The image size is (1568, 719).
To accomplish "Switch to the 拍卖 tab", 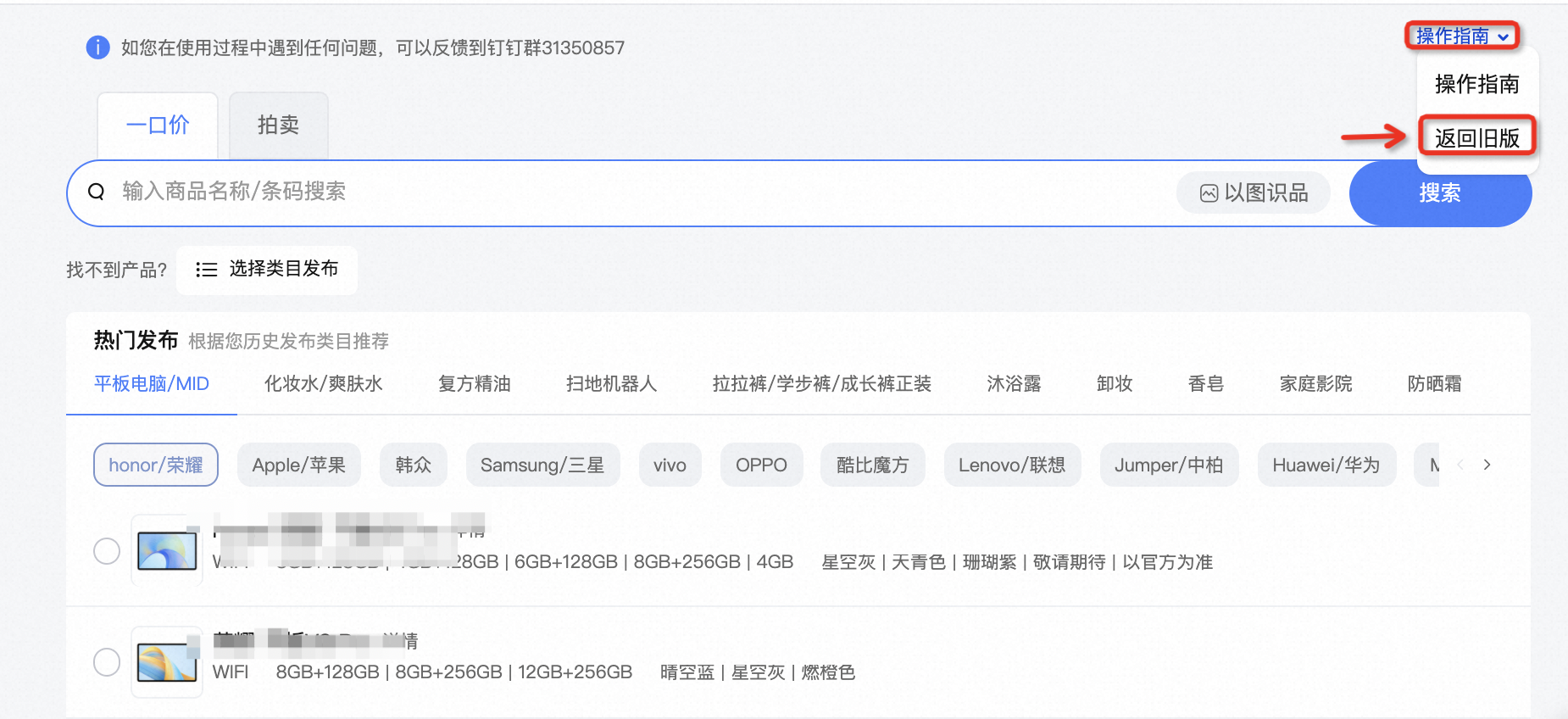I will pos(279,125).
